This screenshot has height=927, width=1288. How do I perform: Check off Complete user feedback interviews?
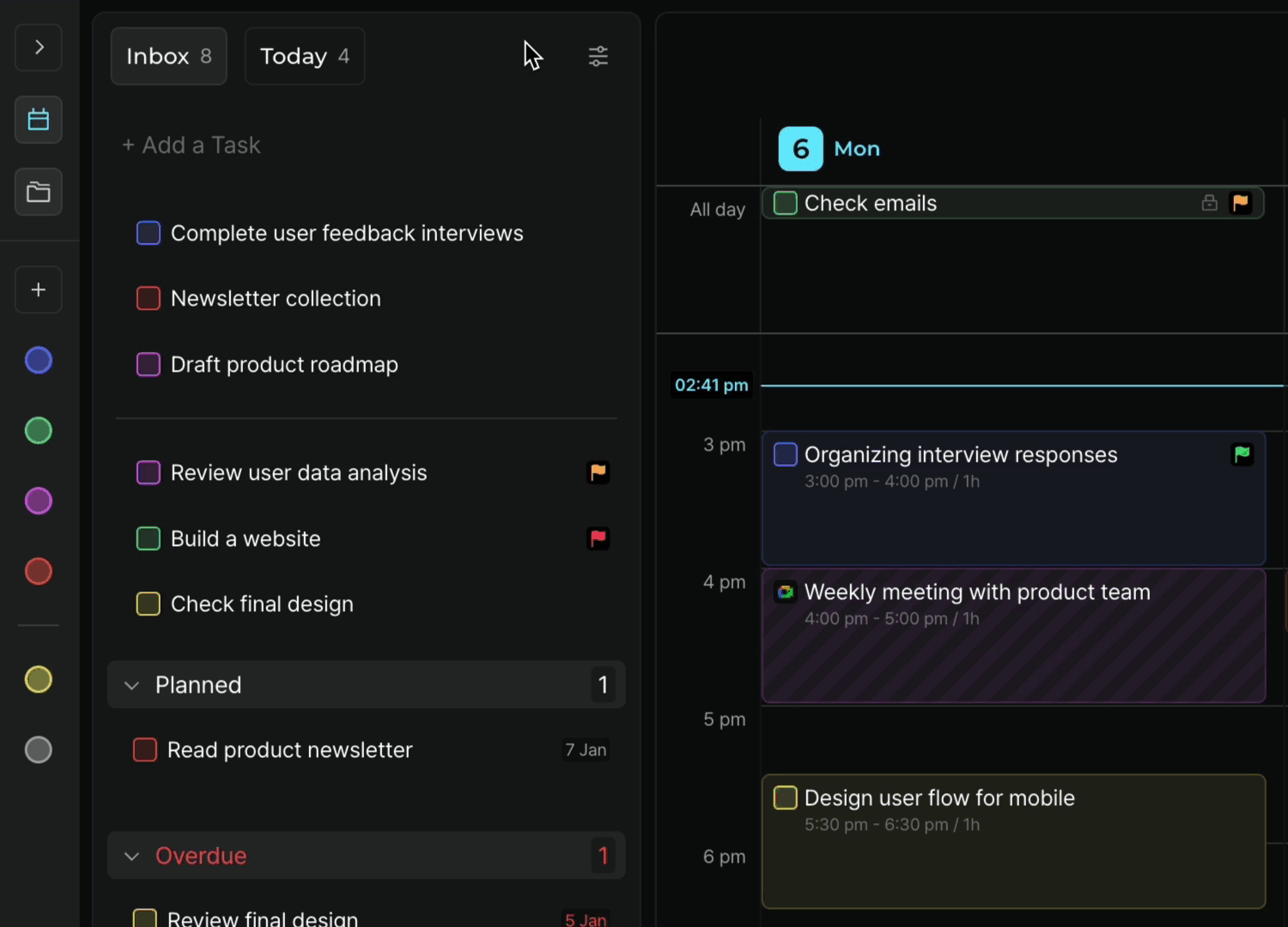(149, 233)
